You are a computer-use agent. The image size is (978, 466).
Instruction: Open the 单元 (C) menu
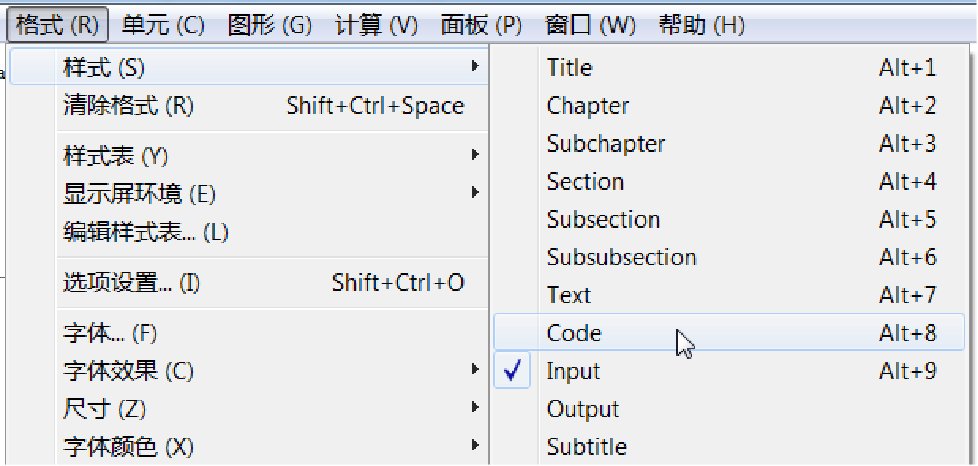[x=163, y=25]
